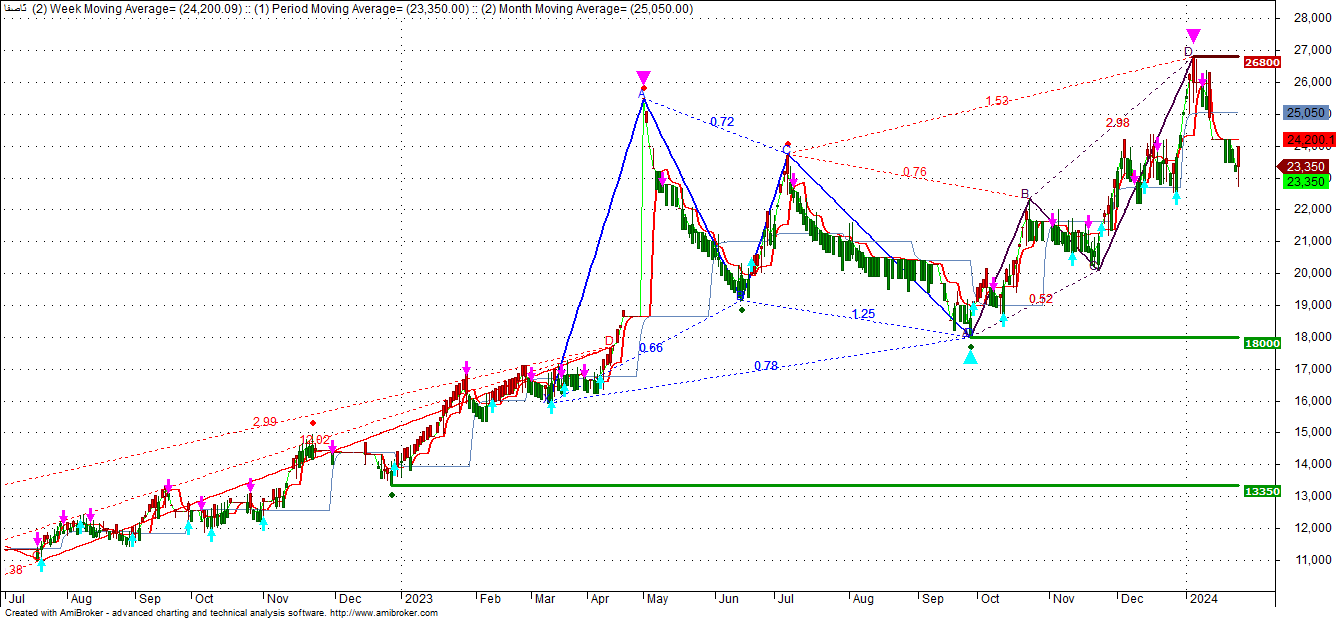Click the green 23,350 price label
The image size is (1336, 619).
pos(1306,181)
